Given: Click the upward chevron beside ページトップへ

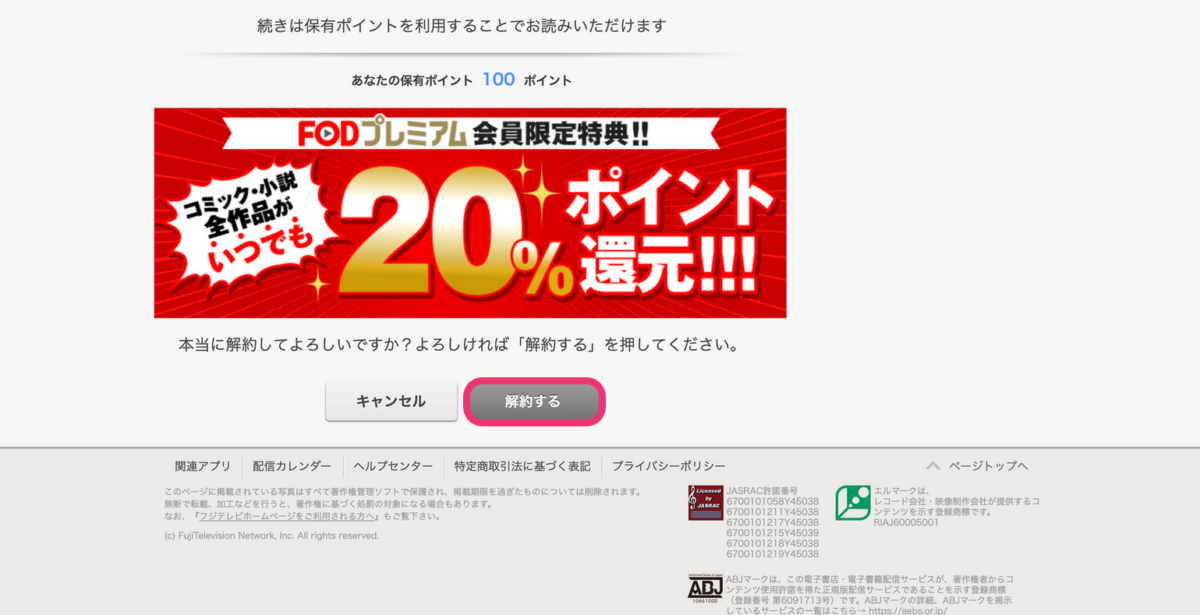Looking at the screenshot, I should [x=933, y=466].
